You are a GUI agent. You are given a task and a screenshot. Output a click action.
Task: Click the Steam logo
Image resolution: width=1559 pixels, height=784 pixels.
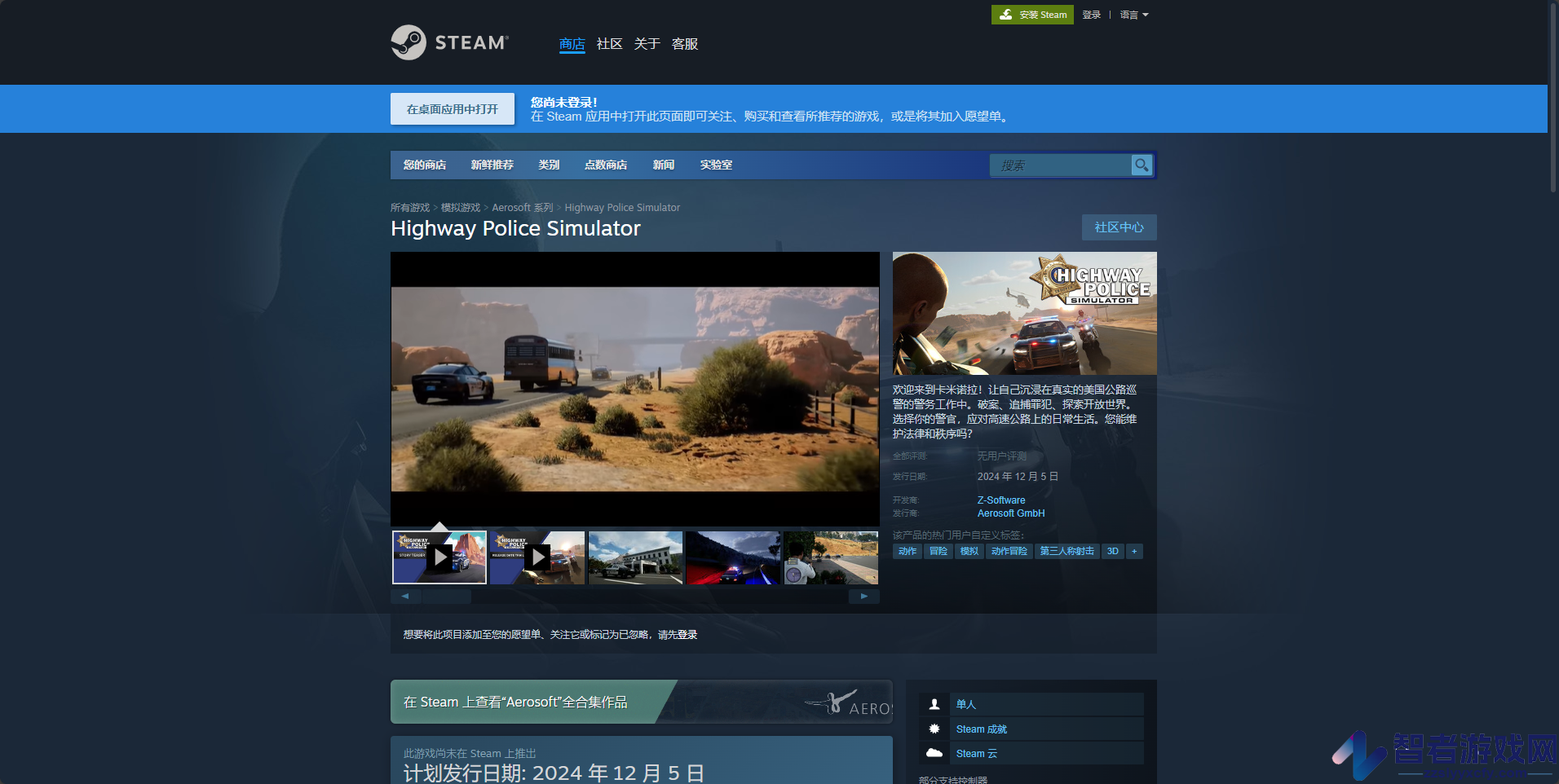click(449, 42)
